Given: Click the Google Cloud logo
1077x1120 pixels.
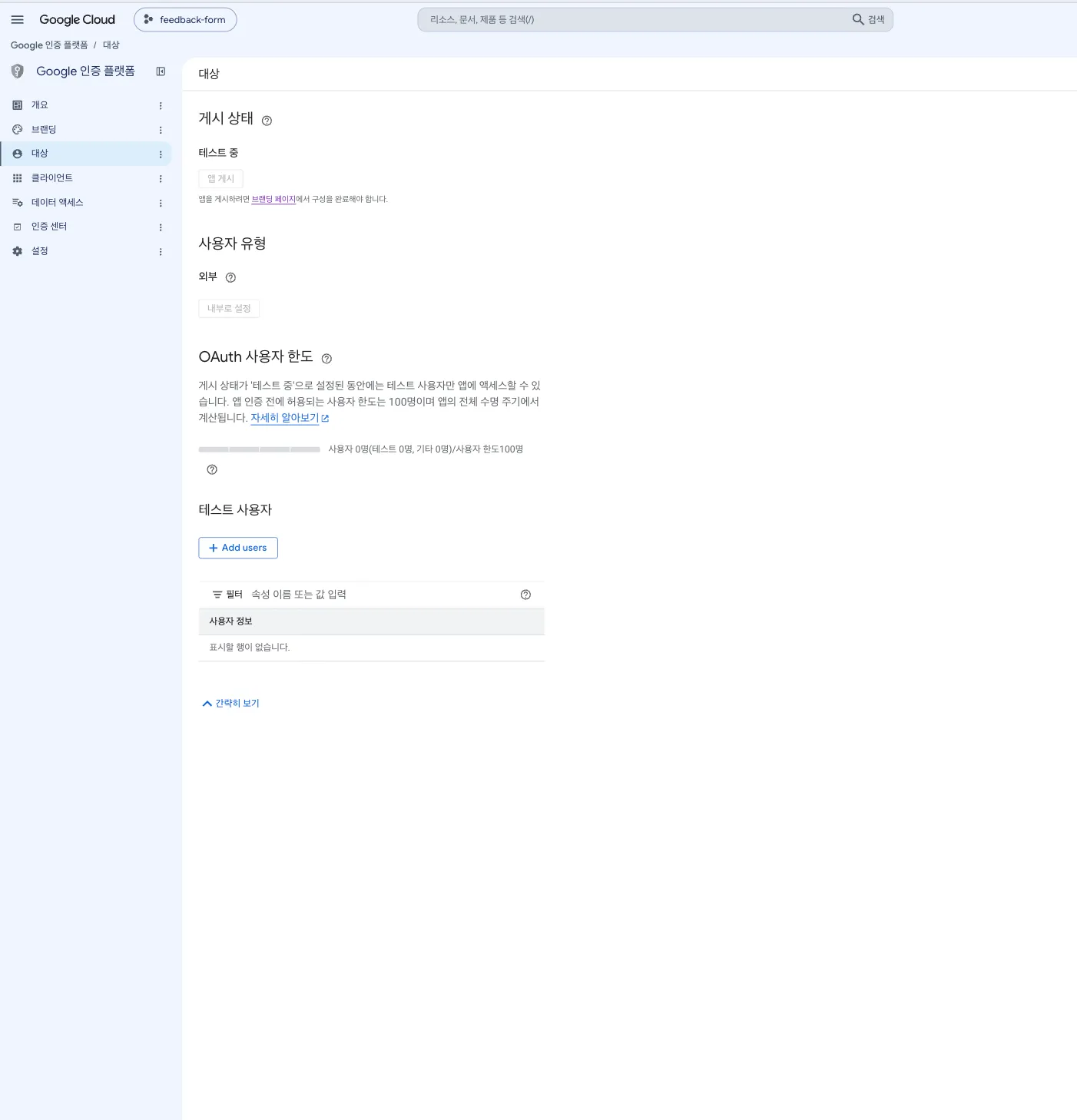Looking at the screenshot, I should [x=77, y=20].
